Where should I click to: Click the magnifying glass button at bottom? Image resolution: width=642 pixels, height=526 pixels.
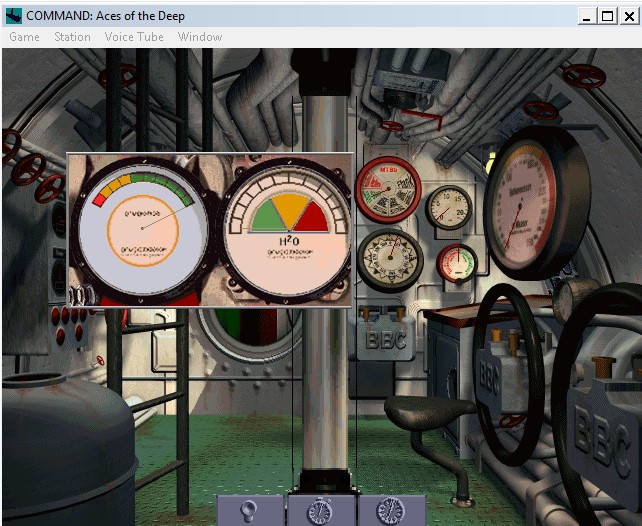249,511
